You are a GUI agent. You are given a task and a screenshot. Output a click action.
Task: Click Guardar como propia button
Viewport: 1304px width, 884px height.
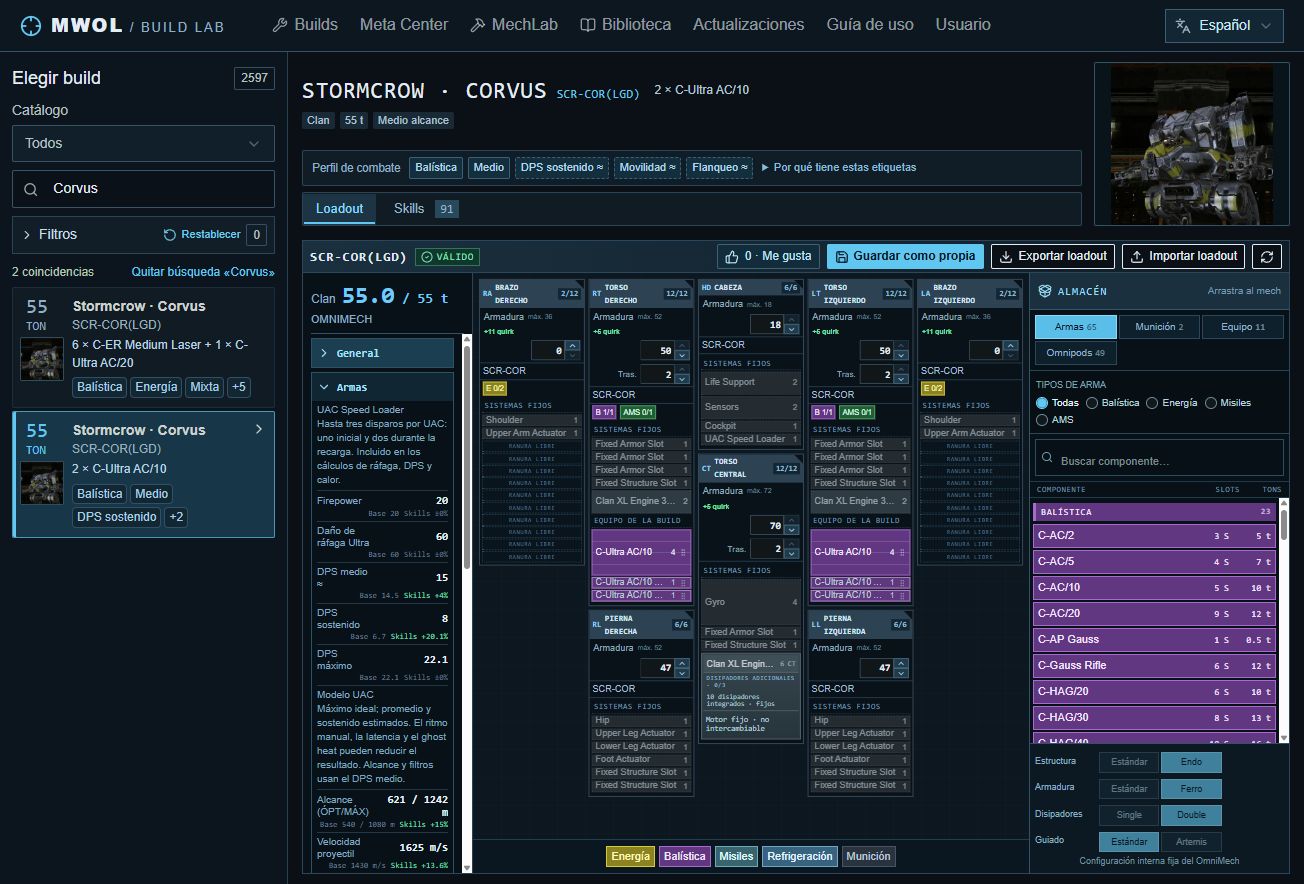pos(905,256)
